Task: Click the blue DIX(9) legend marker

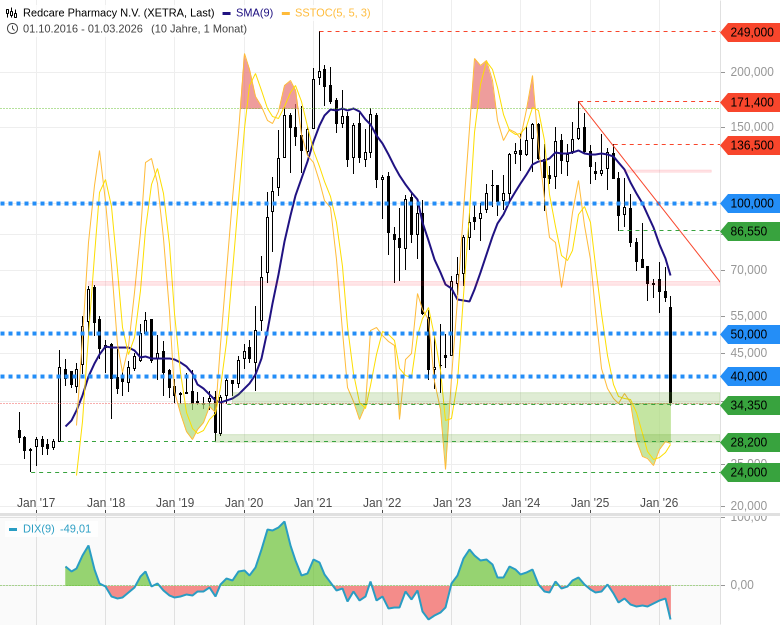Action: (13, 529)
